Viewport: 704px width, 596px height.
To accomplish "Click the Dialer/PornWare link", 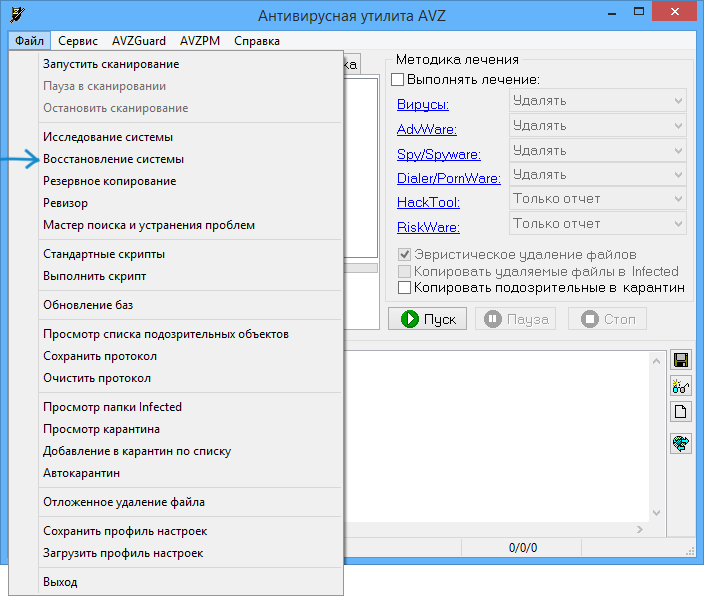I will click(448, 178).
